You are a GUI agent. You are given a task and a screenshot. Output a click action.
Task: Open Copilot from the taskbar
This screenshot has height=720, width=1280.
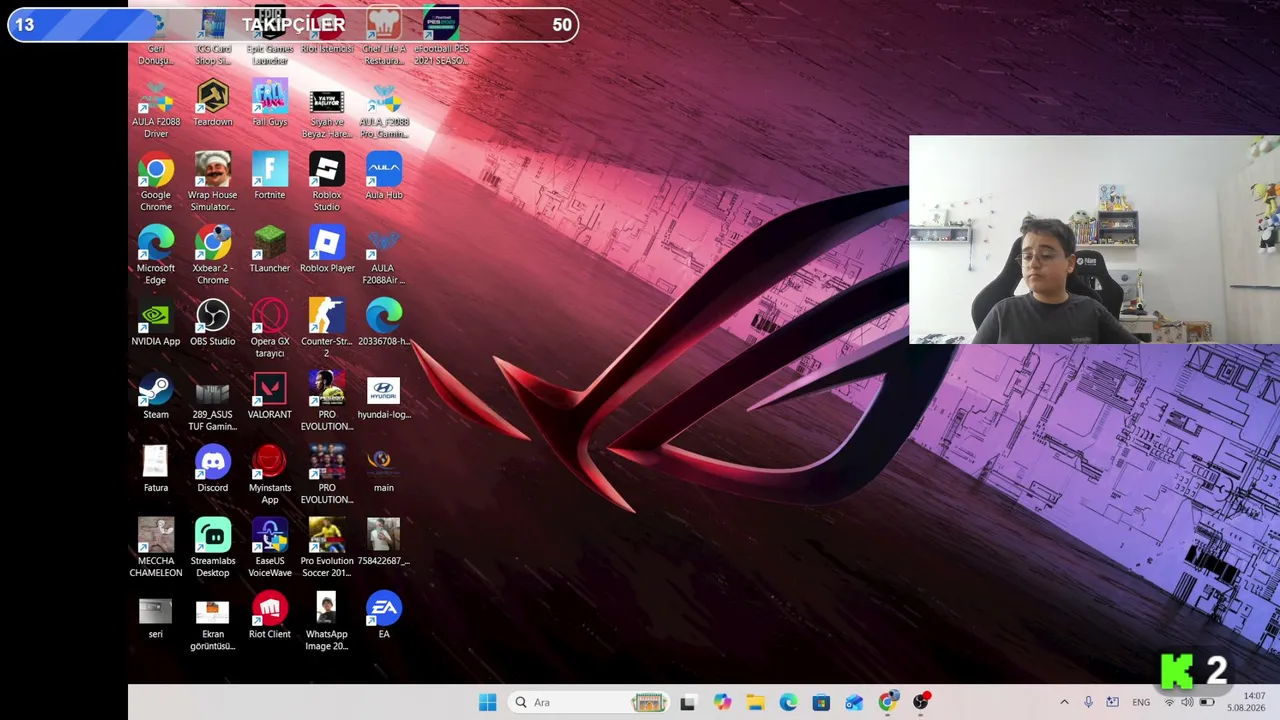click(x=722, y=702)
